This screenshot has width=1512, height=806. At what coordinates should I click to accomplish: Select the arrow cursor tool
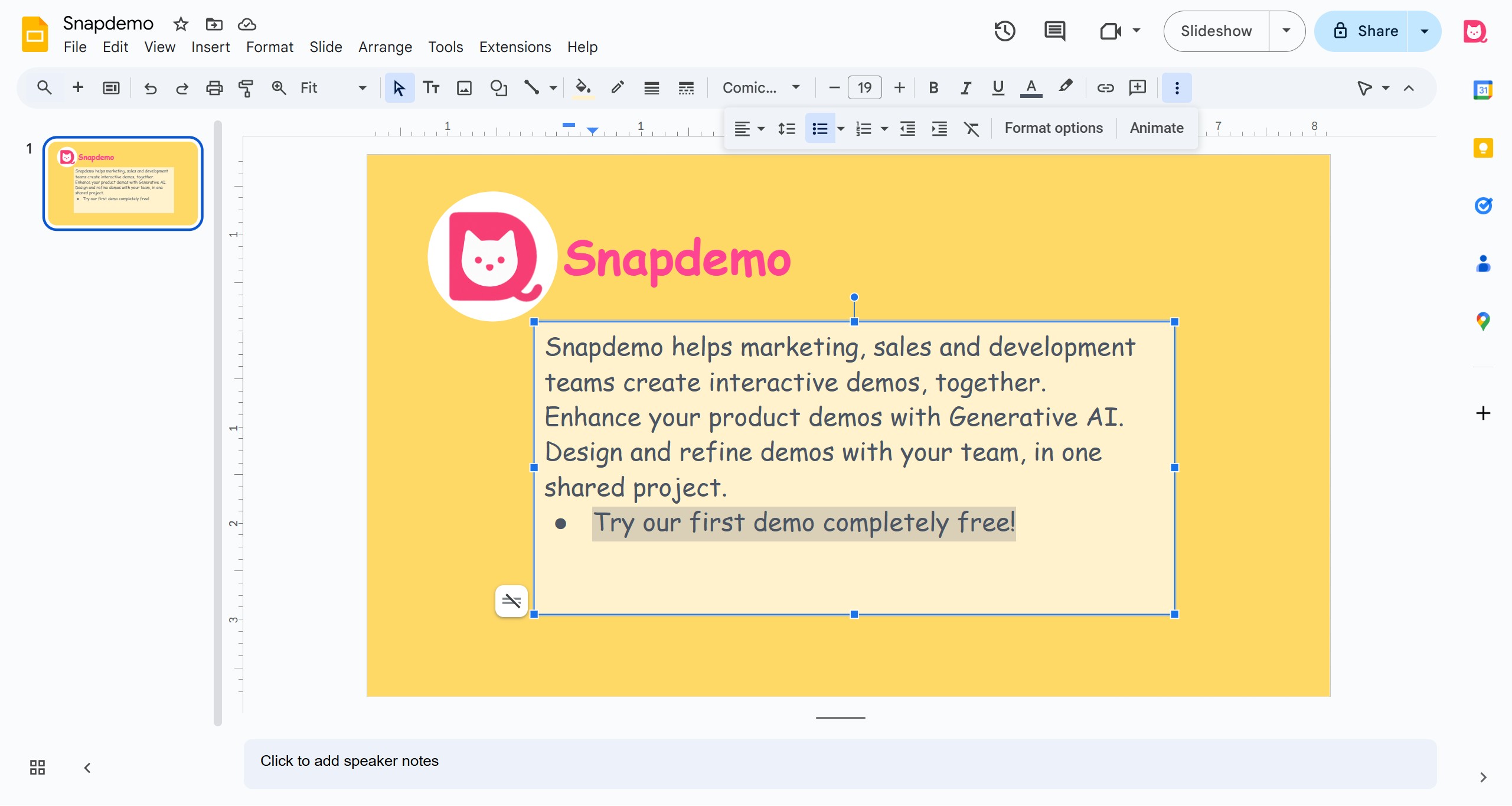pyautogui.click(x=399, y=88)
